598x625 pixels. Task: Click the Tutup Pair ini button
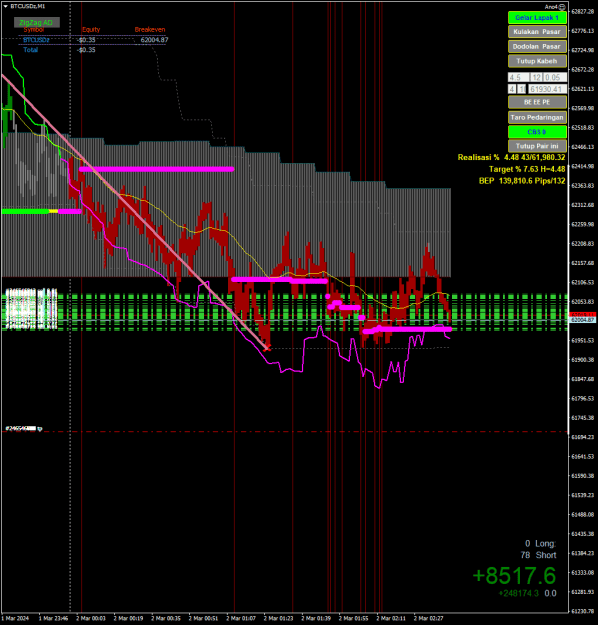click(537, 146)
